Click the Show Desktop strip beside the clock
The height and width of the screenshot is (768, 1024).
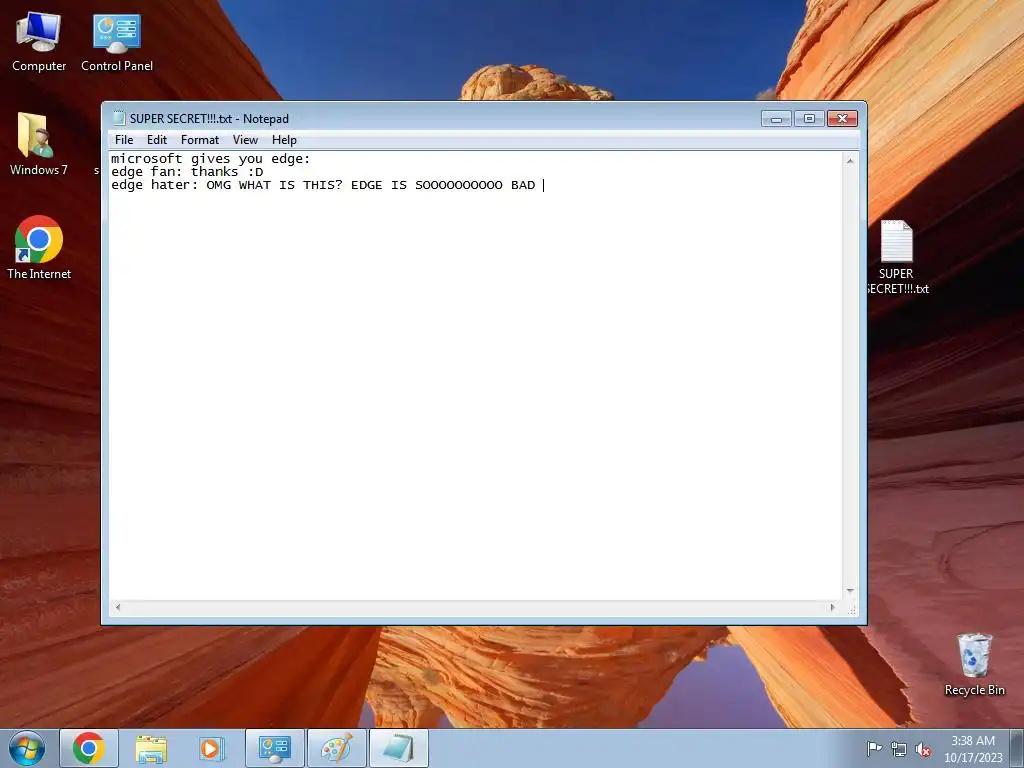click(x=1017, y=748)
